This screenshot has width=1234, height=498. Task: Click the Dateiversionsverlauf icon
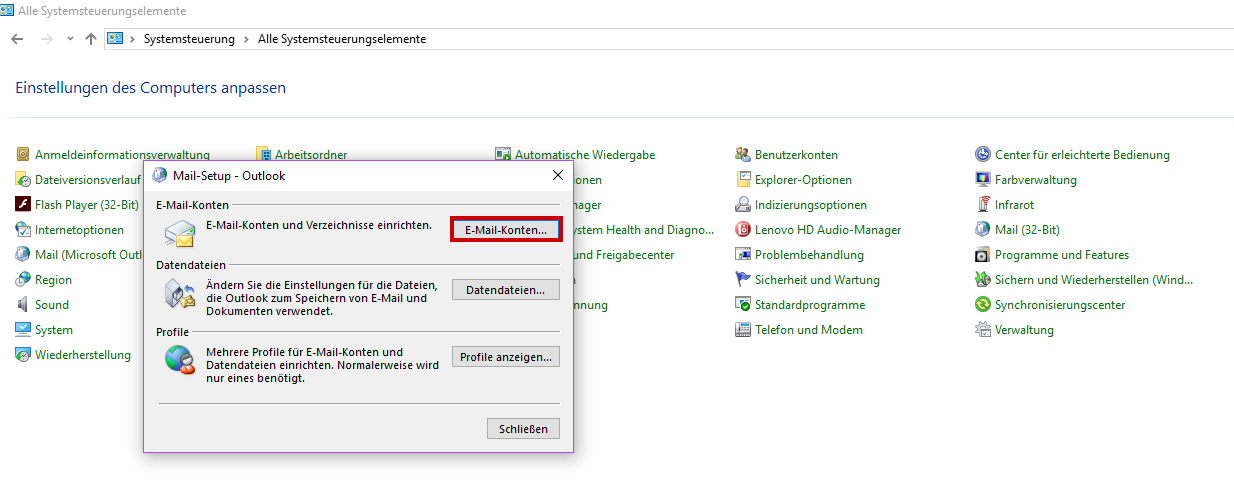point(23,180)
